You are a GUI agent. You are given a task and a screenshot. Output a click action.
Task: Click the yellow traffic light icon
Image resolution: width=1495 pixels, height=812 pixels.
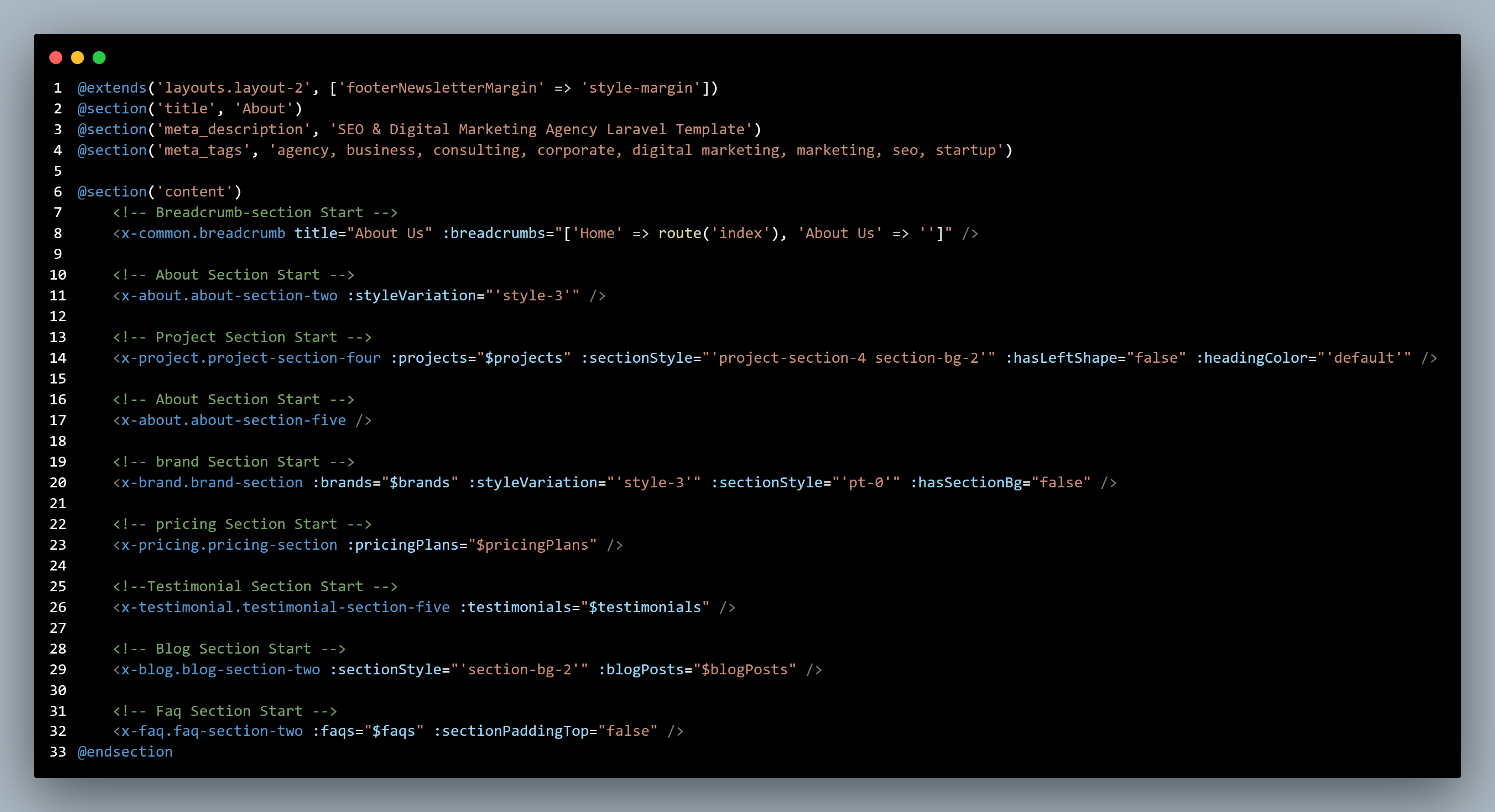pos(77,58)
